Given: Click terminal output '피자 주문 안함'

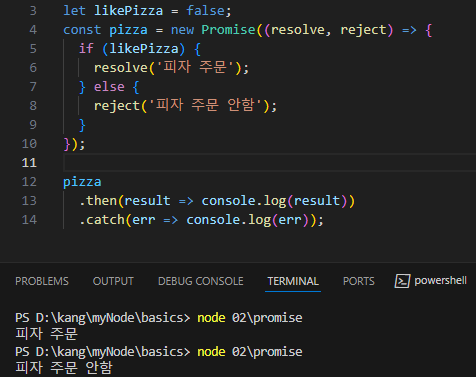Looking at the screenshot, I should pyautogui.click(x=64, y=368).
